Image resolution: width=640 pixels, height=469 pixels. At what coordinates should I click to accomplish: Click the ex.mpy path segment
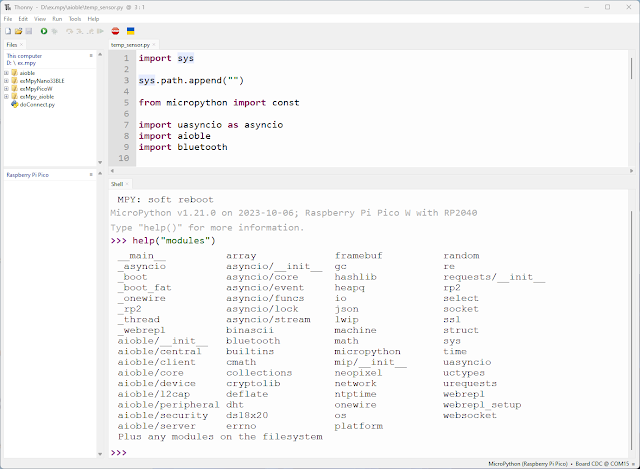pos(27,63)
